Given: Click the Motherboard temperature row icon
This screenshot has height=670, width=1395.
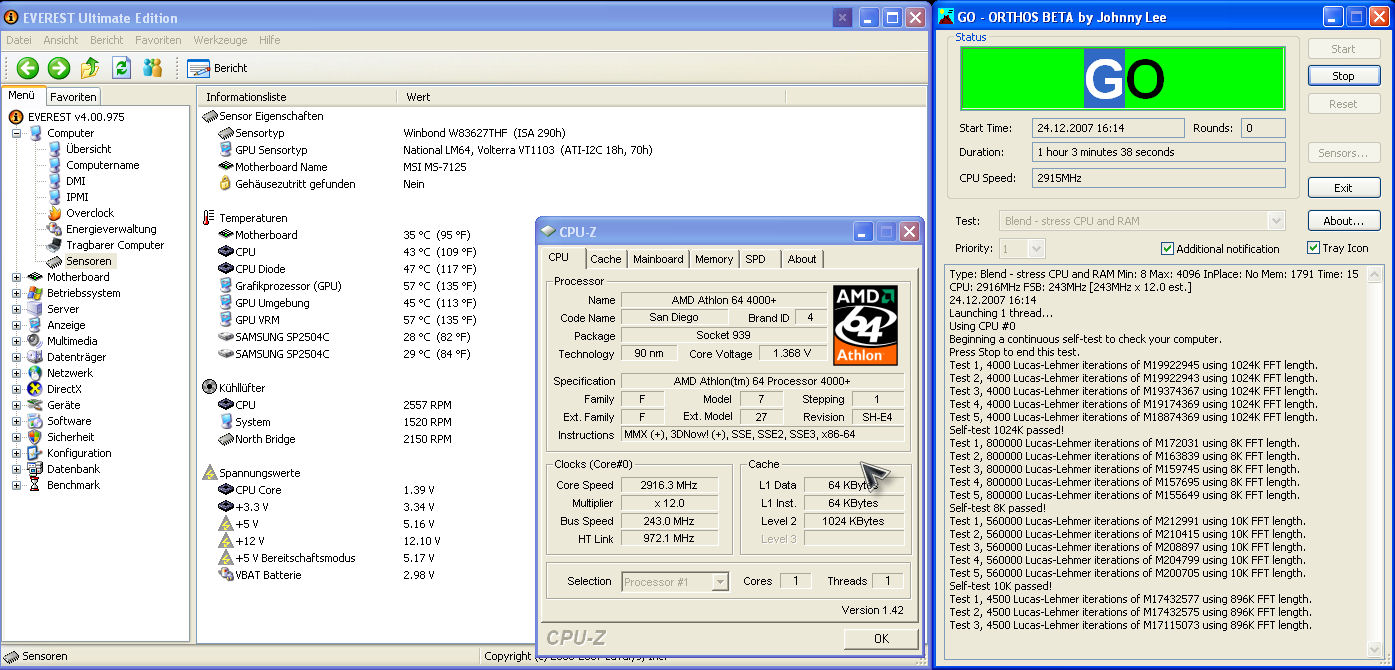Looking at the screenshot, I should pyautogui.click(x=226, y=235).
